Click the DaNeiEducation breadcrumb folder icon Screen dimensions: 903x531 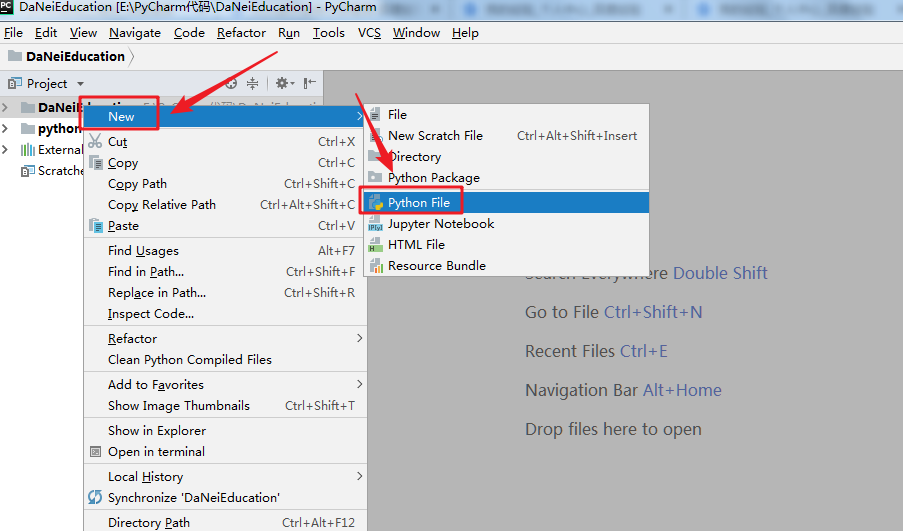coord(15,56)
